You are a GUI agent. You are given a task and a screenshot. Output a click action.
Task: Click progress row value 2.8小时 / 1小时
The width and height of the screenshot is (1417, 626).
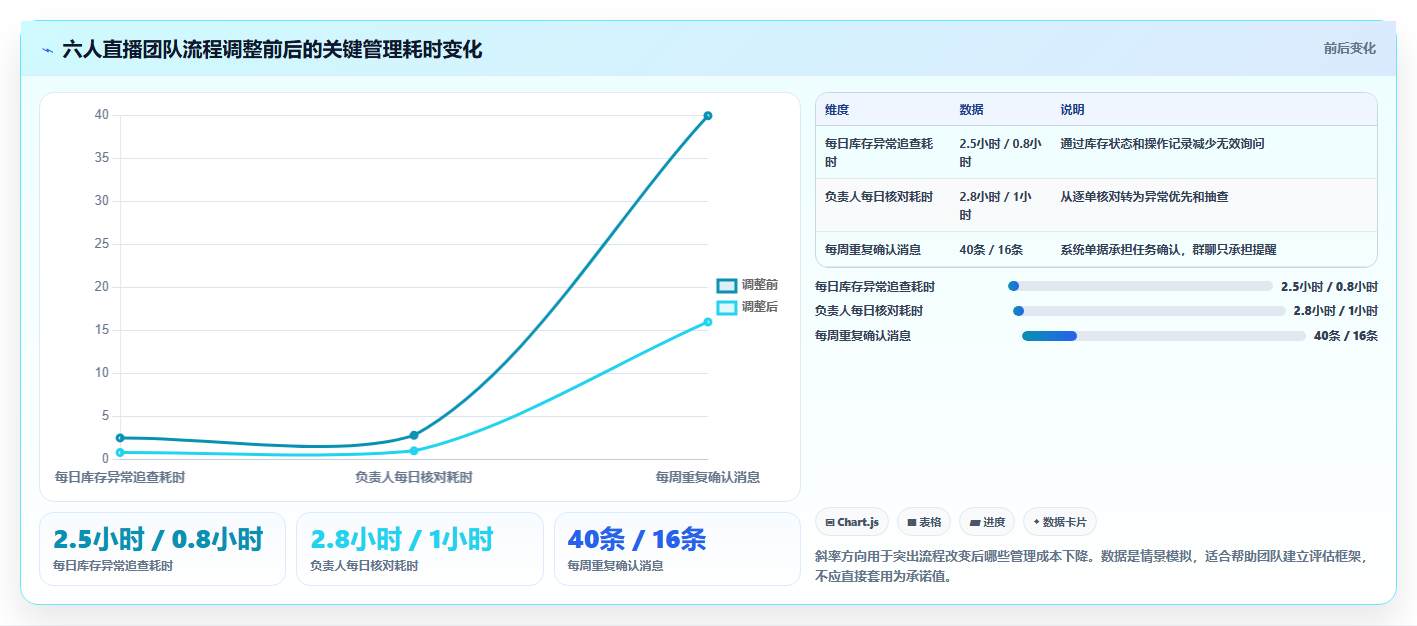click(x=1335, y=311)
